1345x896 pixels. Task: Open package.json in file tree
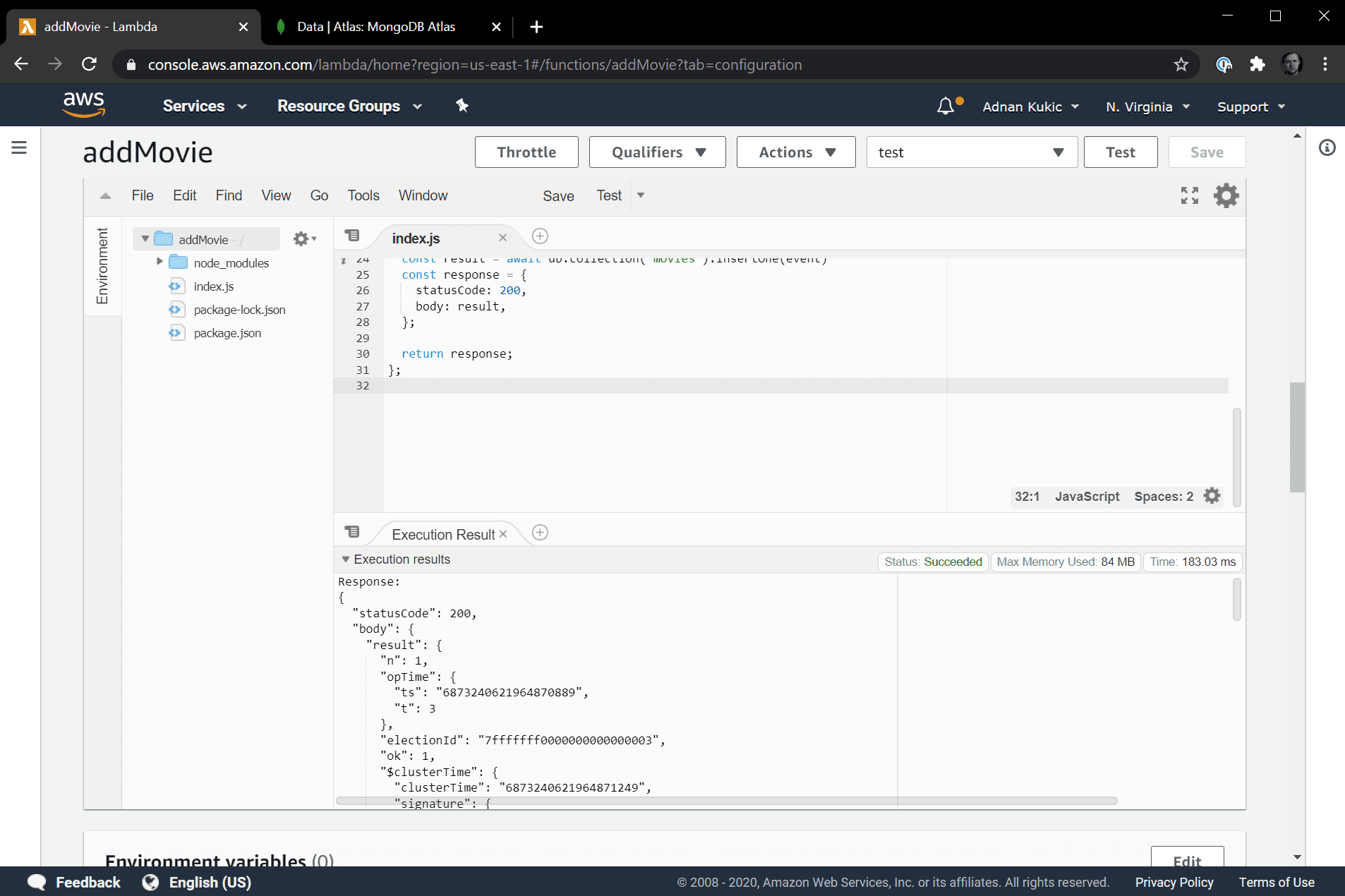[227, 333]
